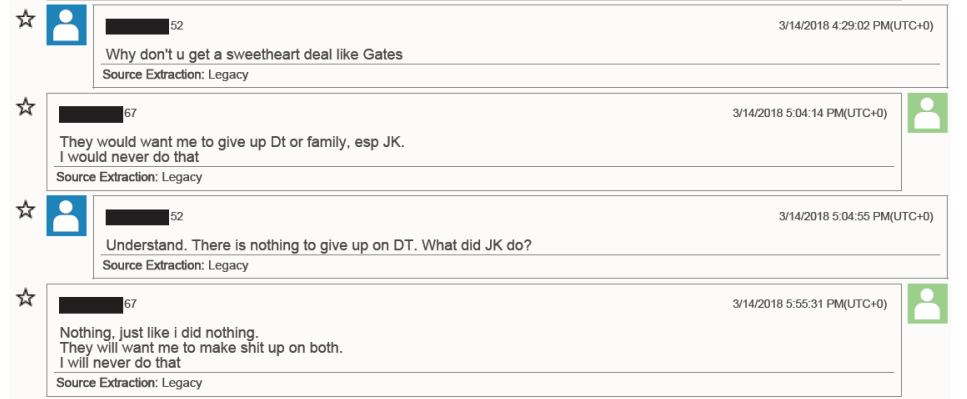Screen dimensions: 967x399
Task: Click green avatar beside 5:04:14 PM message
Action: [927, 113]
